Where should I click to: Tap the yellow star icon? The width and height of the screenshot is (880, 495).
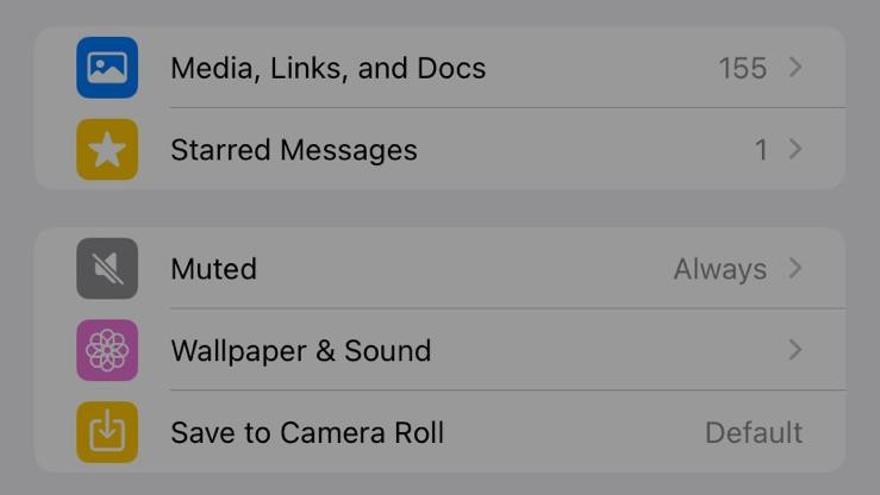tap(107, 149)
